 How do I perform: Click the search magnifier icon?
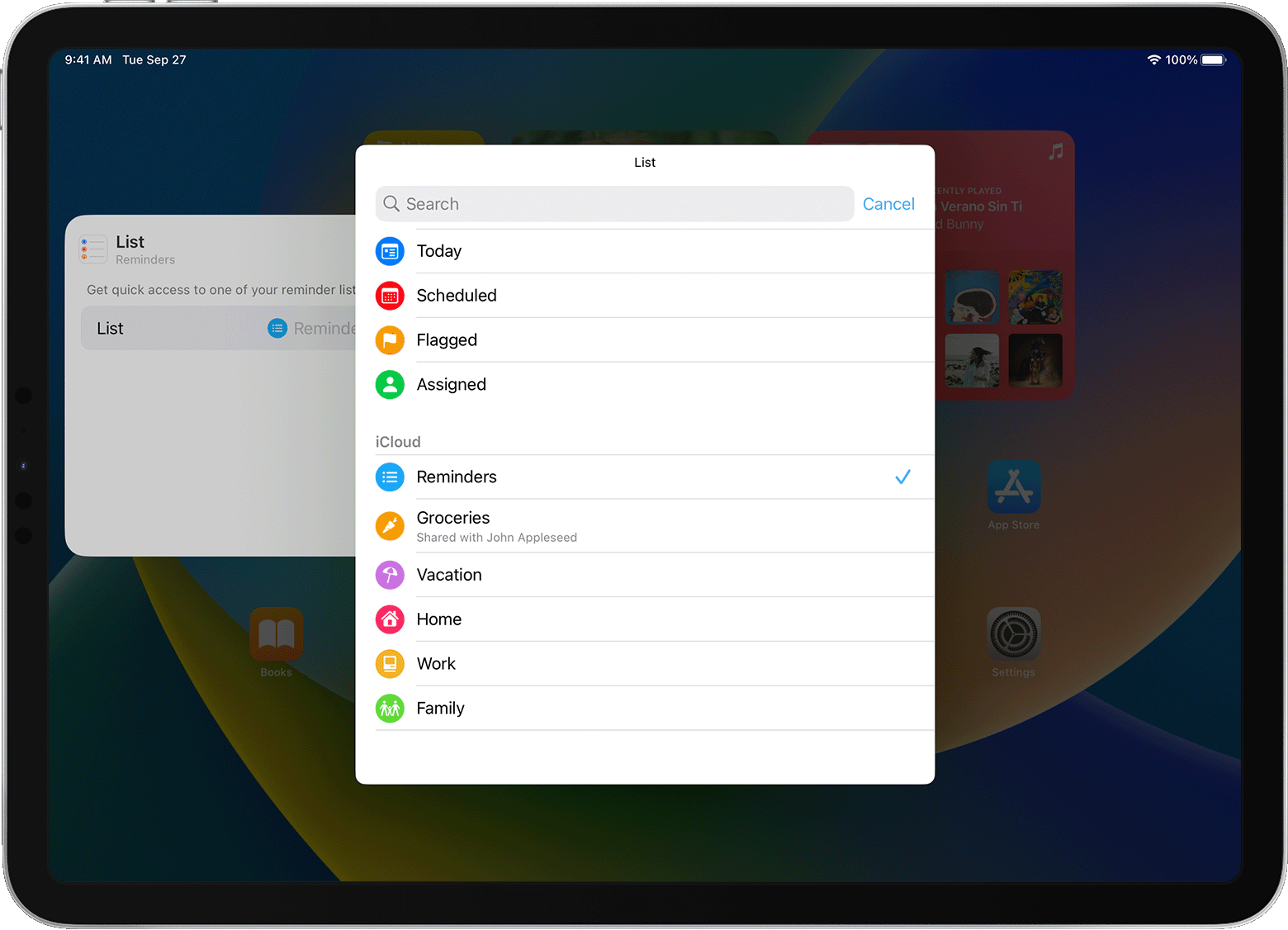point(391,204)
